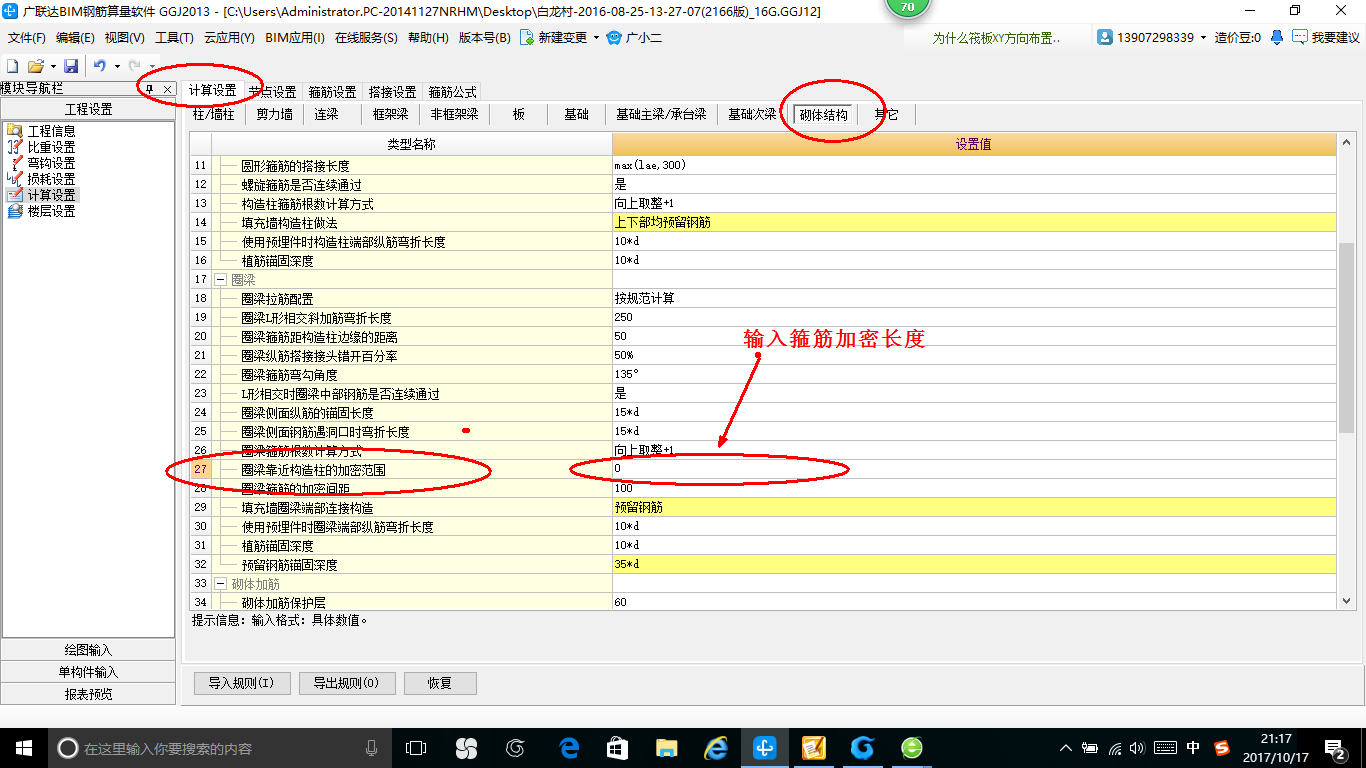Open the 工具(T) menu
The width and height of the screenshot is (1366, 768).
pos(174,38)
